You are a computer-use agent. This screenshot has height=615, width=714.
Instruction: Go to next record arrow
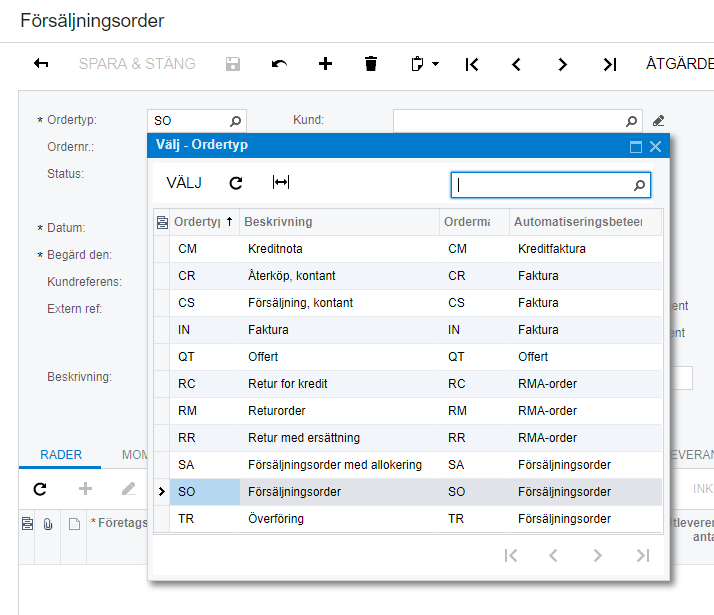point(562,64)
